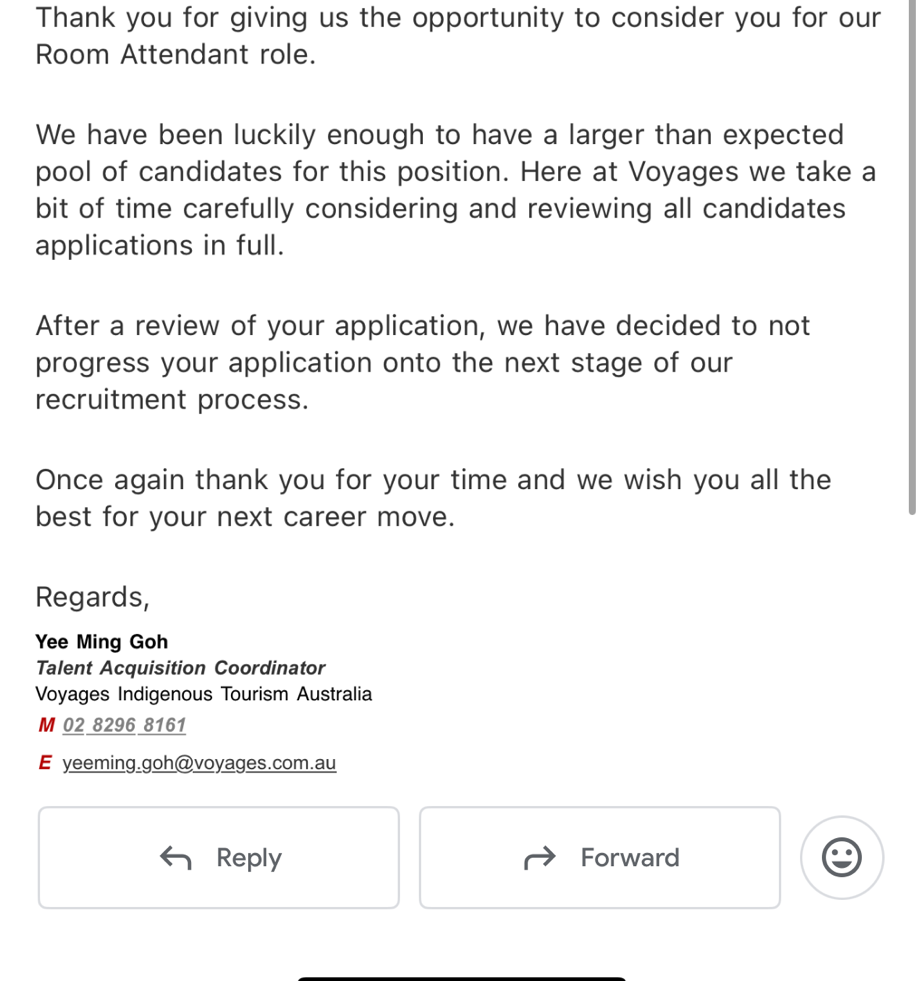Click the red M phone label
This screenshot has height=981, width=923.
pyautogui.click(x=45, y=725)
